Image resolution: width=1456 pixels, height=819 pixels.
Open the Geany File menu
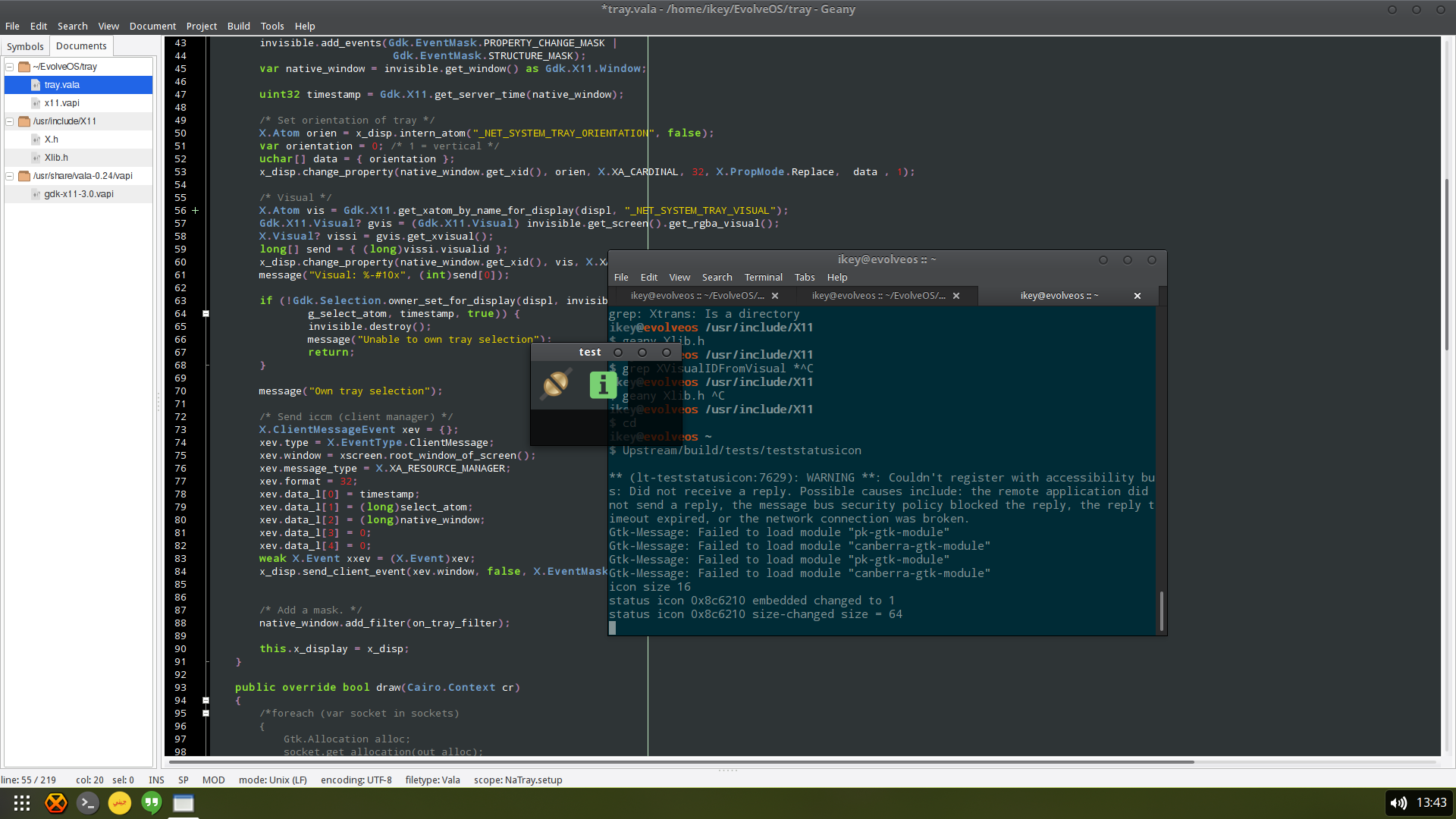(12, 26)
